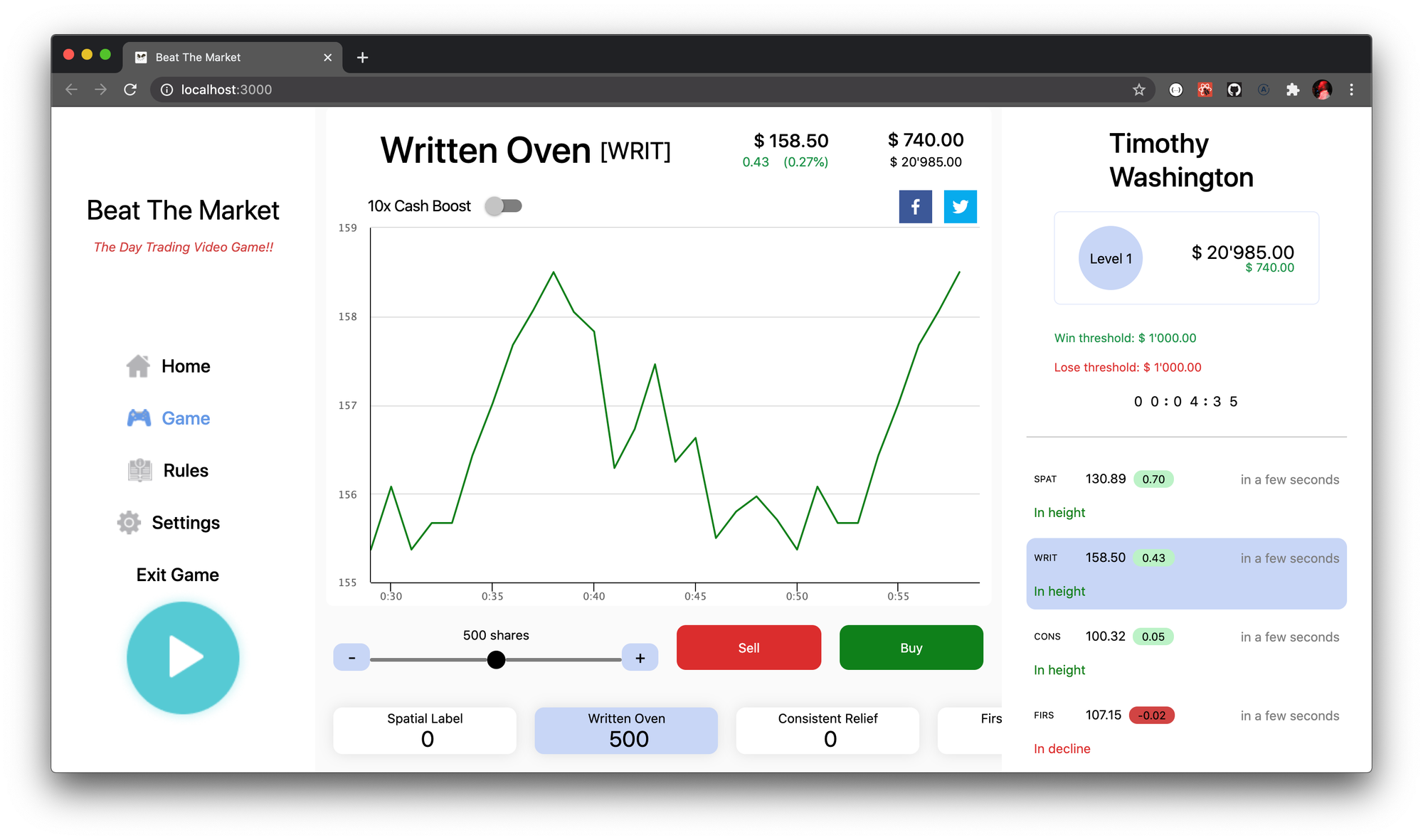Click Exit Game in sidebar
The image size is (1423, 840).
(178, 575)
